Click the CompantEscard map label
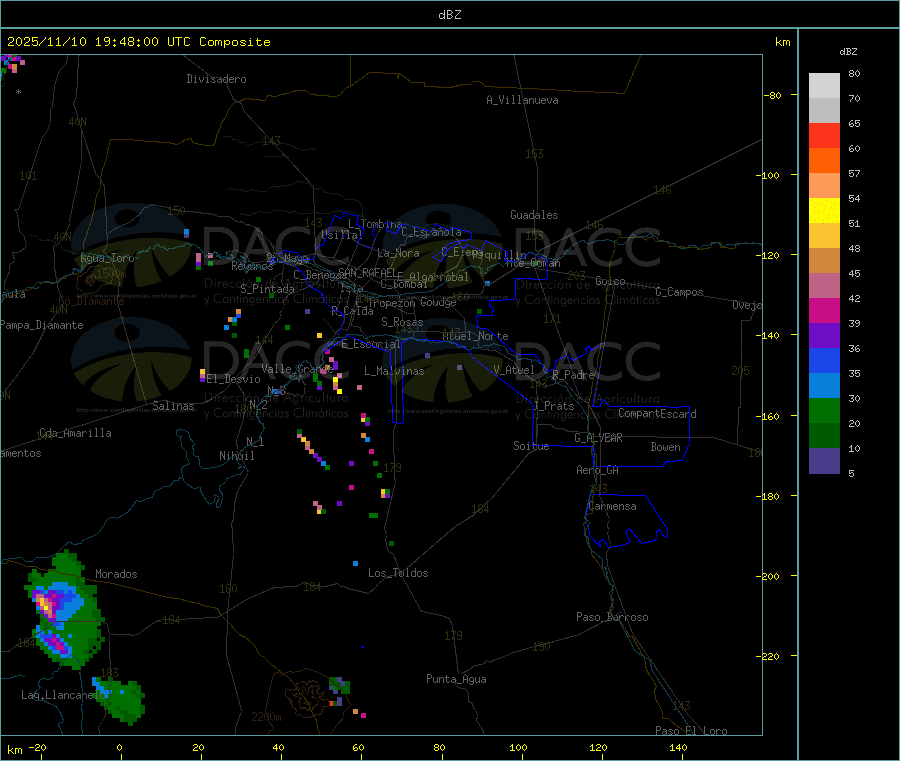This screenshot has width=900, height=761. click(x=657, y=414)
